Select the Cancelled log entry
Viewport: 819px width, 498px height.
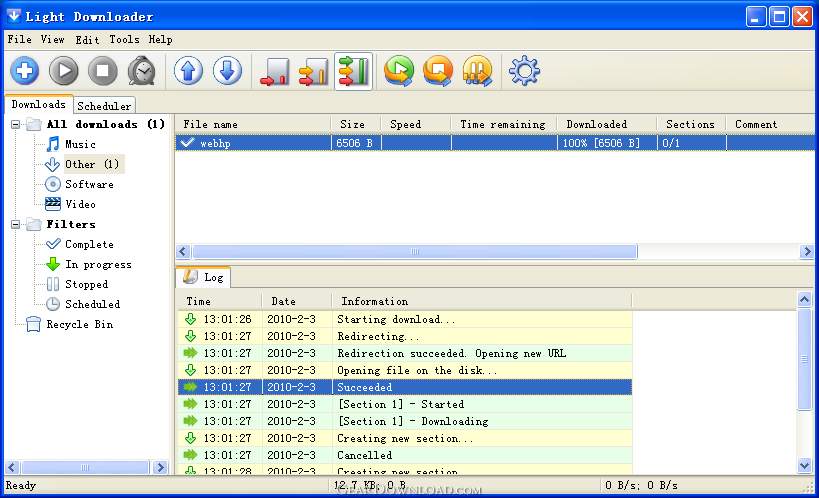click(405, 455)
